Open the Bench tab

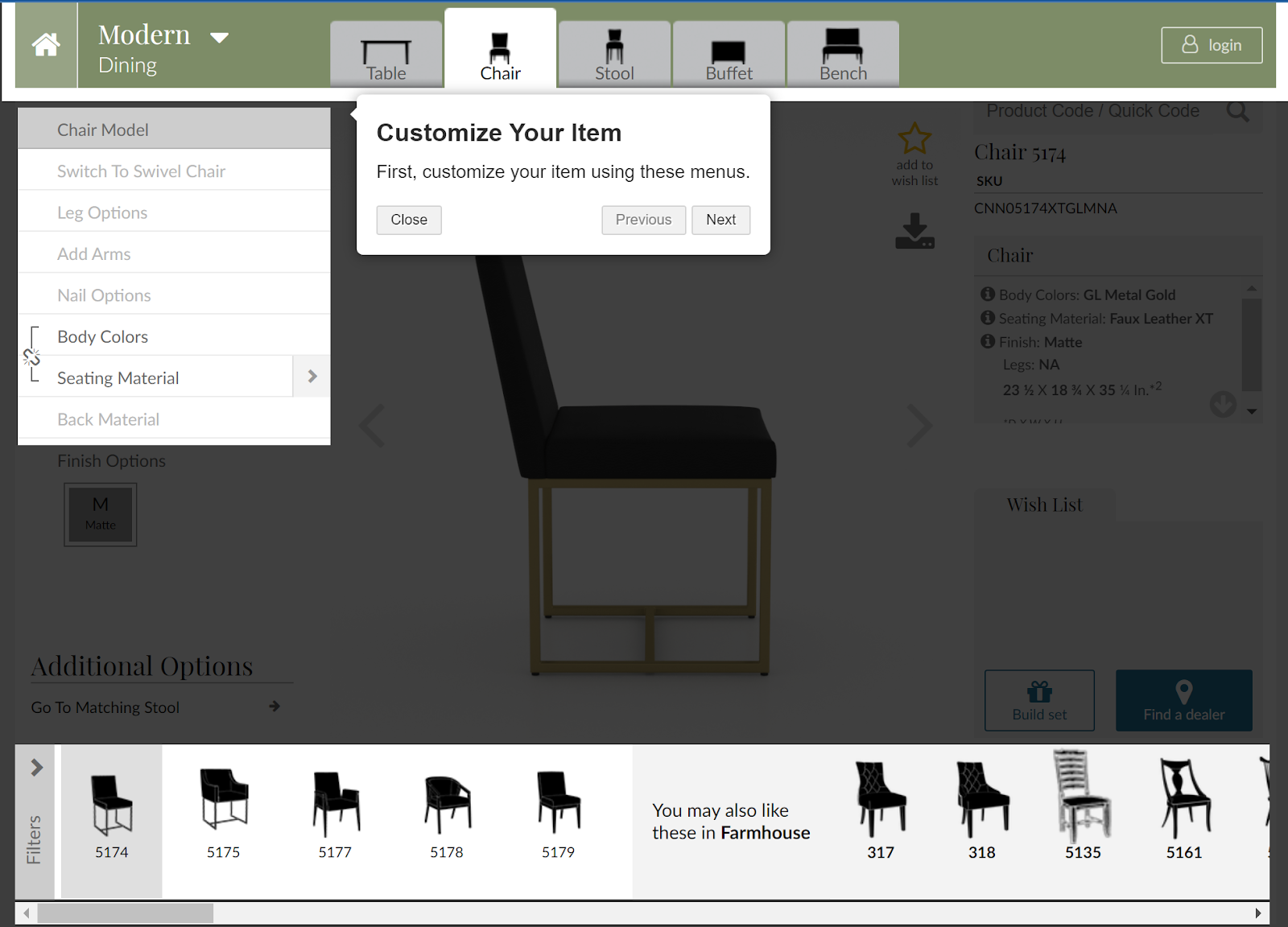tap(844, 55)
